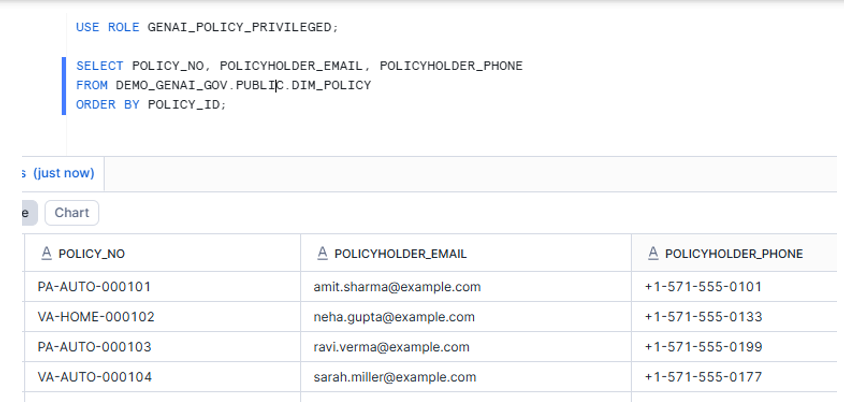The image size is (844, 403).
Task: Select the VA-HOME-000102 policy cell
Action: [95, 317]
